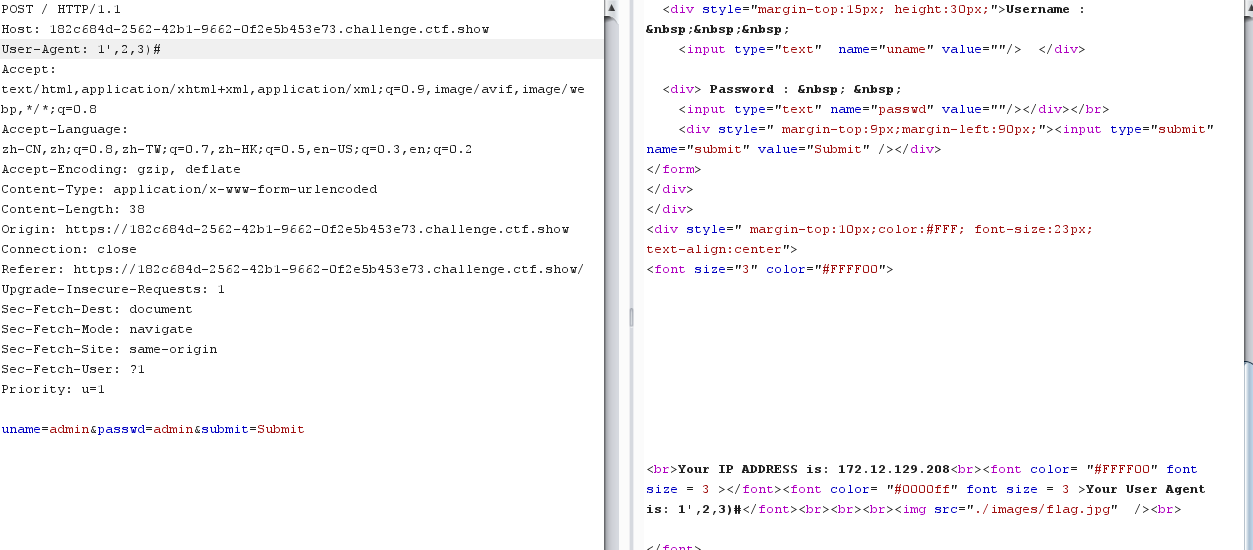Viewport: 1253px width, 550px height.
Task: Click the Upgrade-Insecure-Requests header line
Action: coord(113,289)
